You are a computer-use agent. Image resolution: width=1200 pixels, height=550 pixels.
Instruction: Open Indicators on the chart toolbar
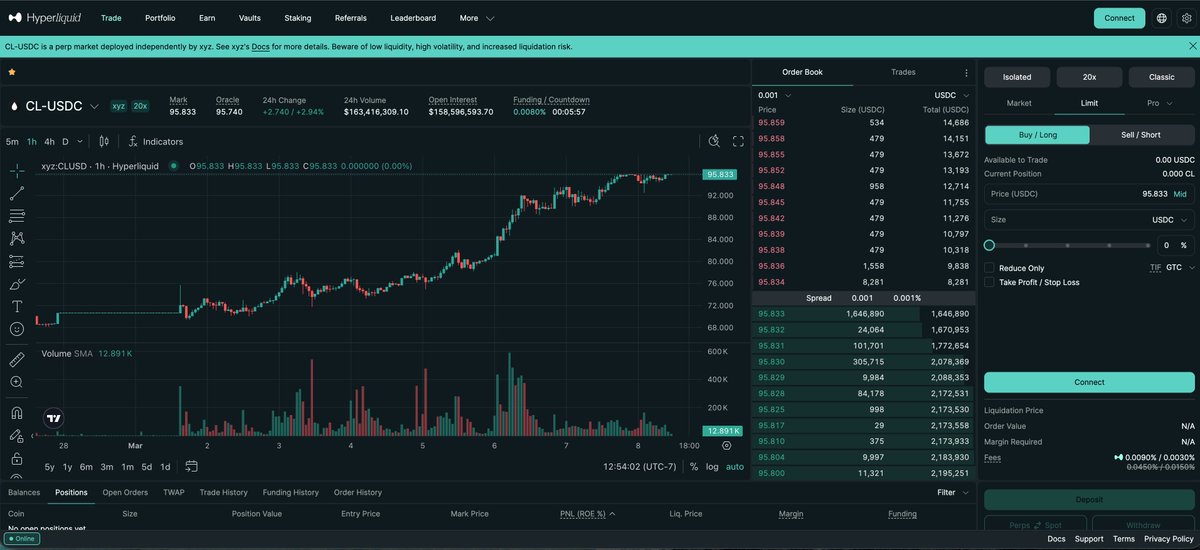point(156,142)
